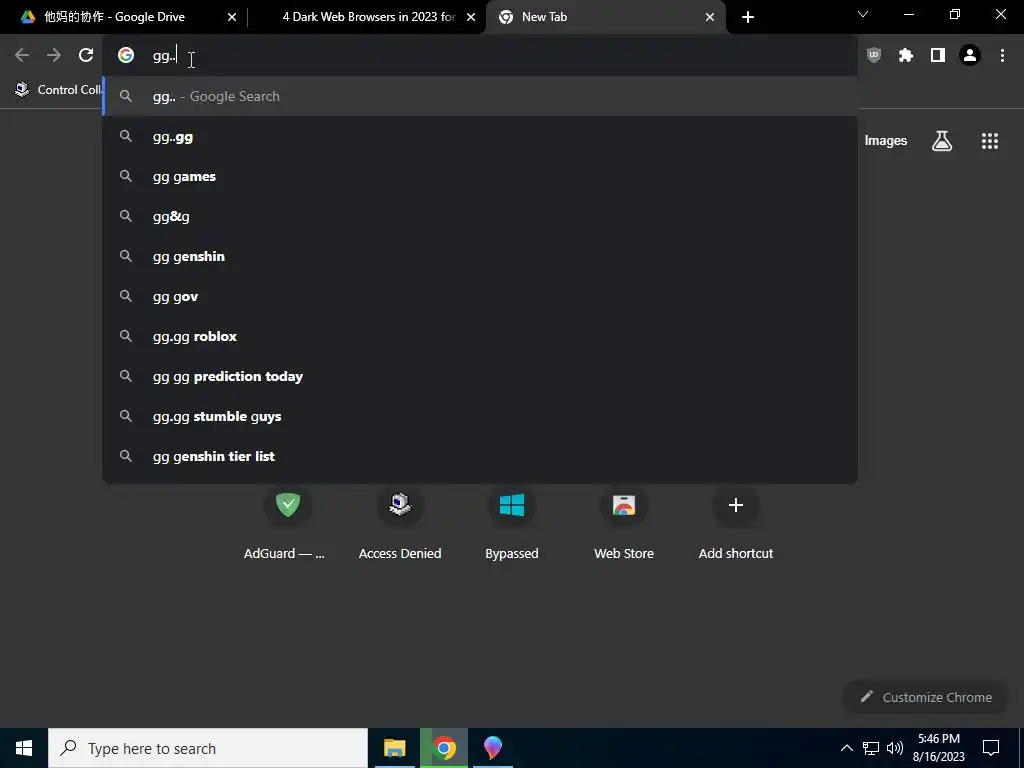
Task: Click the Add shortcut plus icon
Action: 736,505
